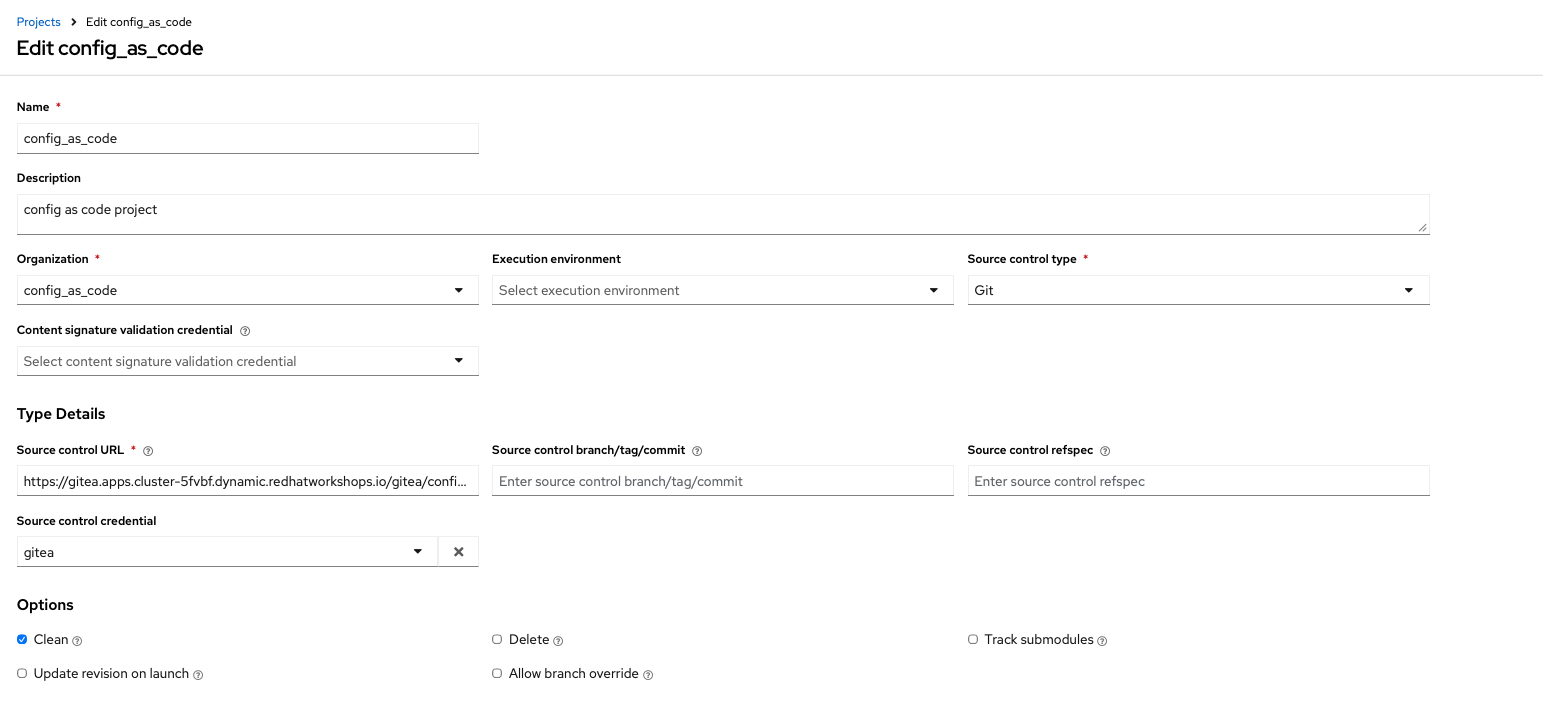Click the Source control refspec field
This screenshot has width=1543, height=706.
click(x=1198, y=481)
